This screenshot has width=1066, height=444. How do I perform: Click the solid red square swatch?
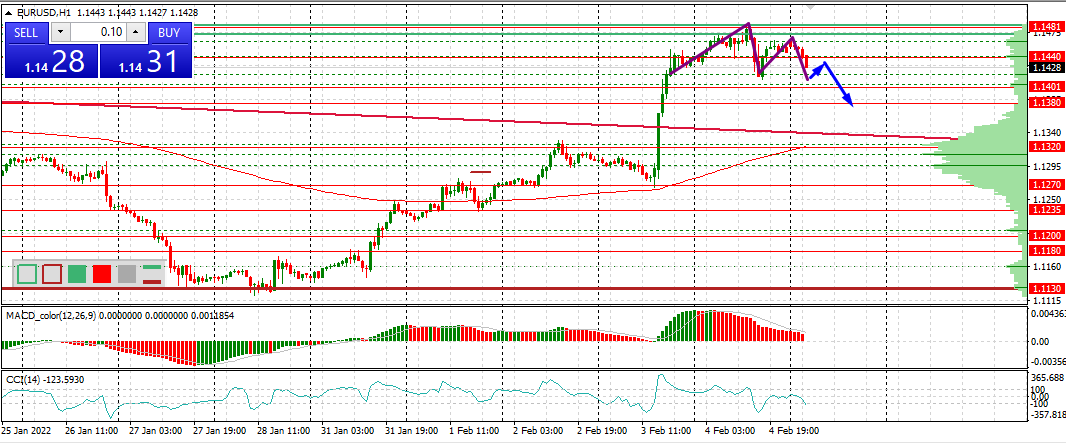pos(101,273)
